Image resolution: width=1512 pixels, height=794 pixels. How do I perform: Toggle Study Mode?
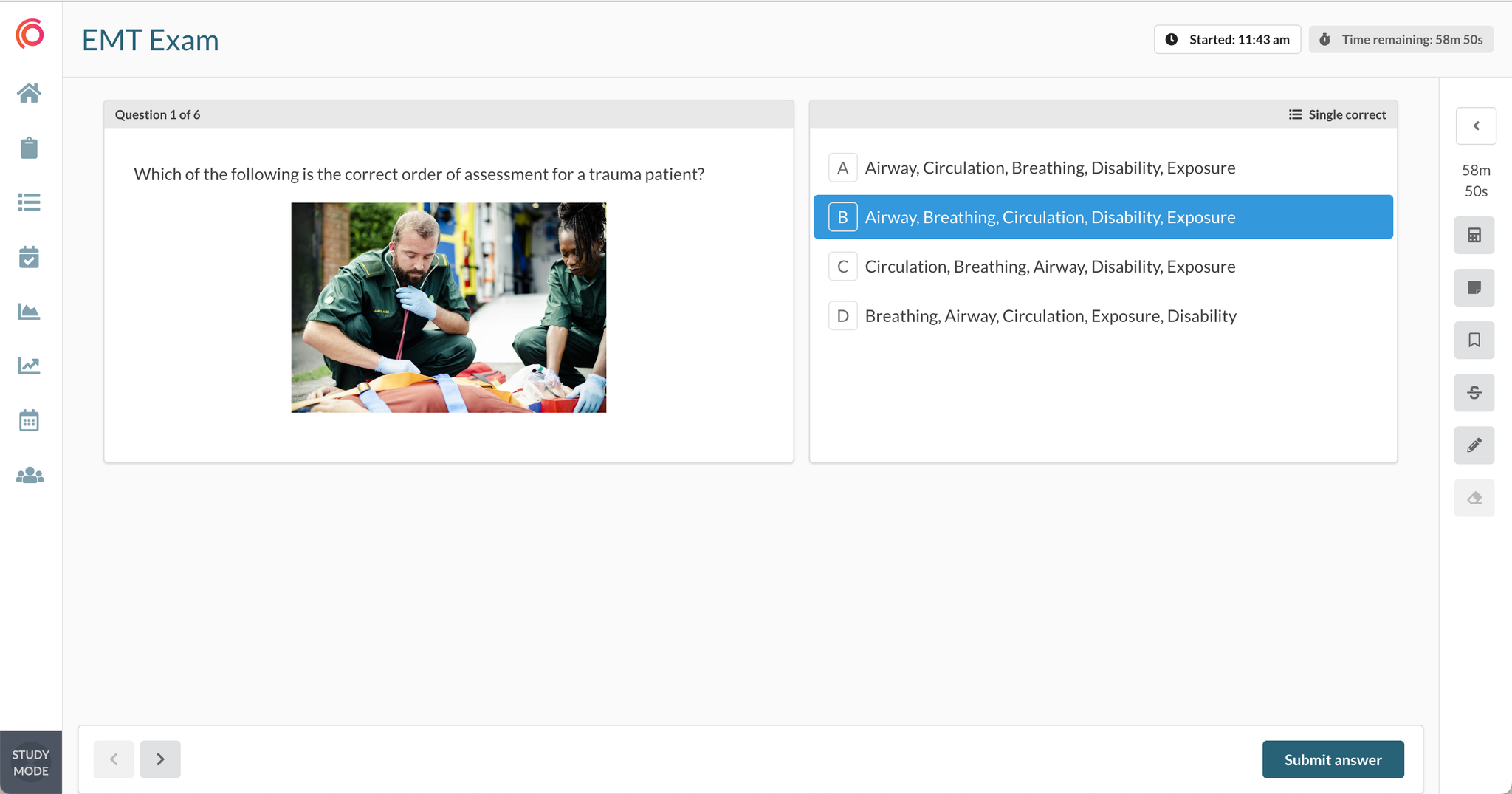[31, 762]
